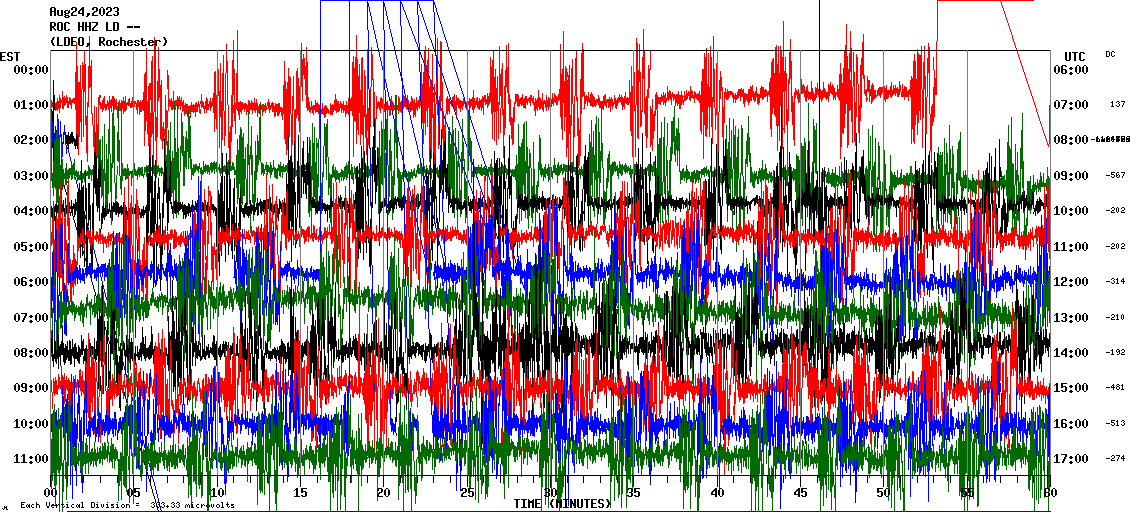The height and width of the screenshot is (519, 1130).
Task: Click the 15 minute tick label
Action: click(300, 493)
